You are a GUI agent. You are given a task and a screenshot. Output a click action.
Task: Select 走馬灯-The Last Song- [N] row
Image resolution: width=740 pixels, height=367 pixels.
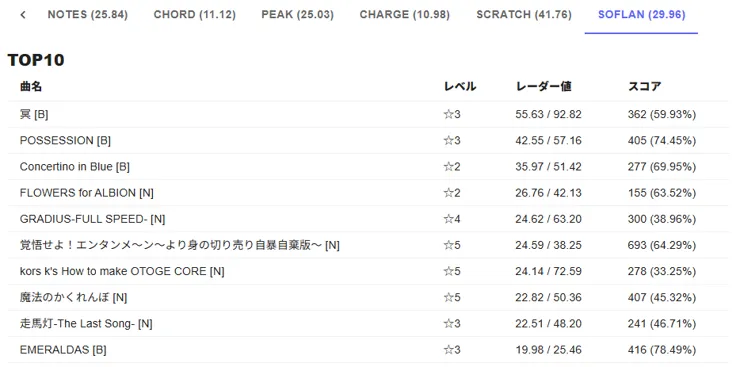368,324
